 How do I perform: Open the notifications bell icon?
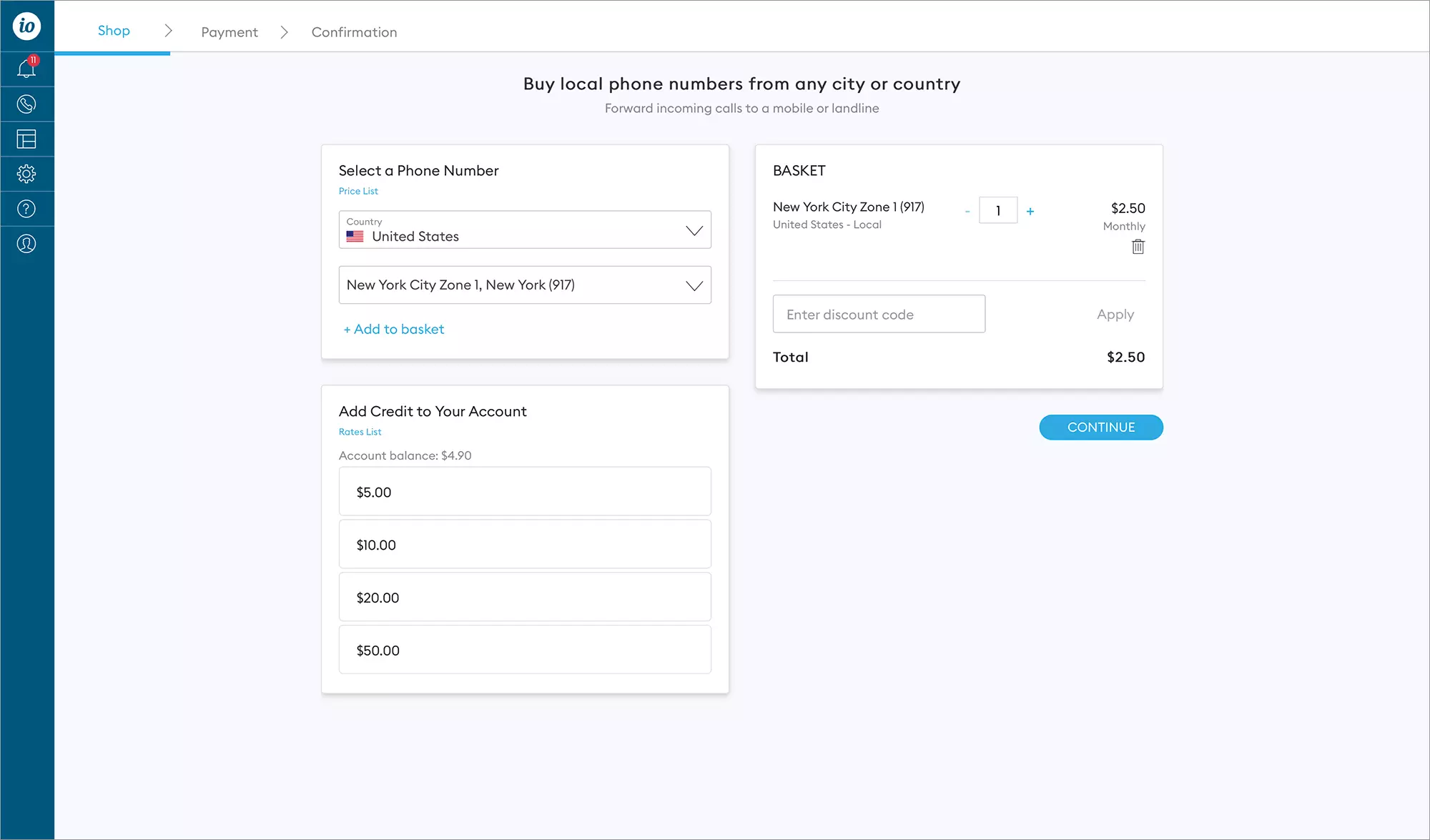(26, 69)
